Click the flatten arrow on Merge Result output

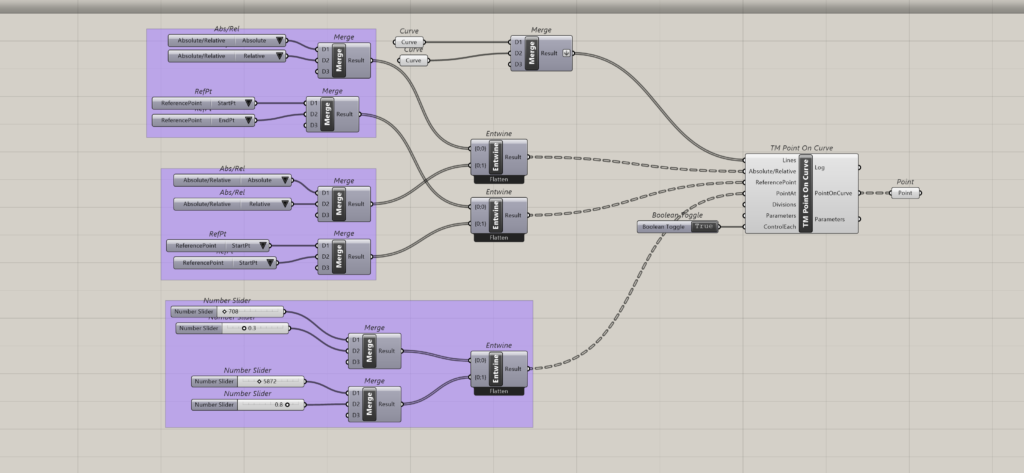[568, 53]
